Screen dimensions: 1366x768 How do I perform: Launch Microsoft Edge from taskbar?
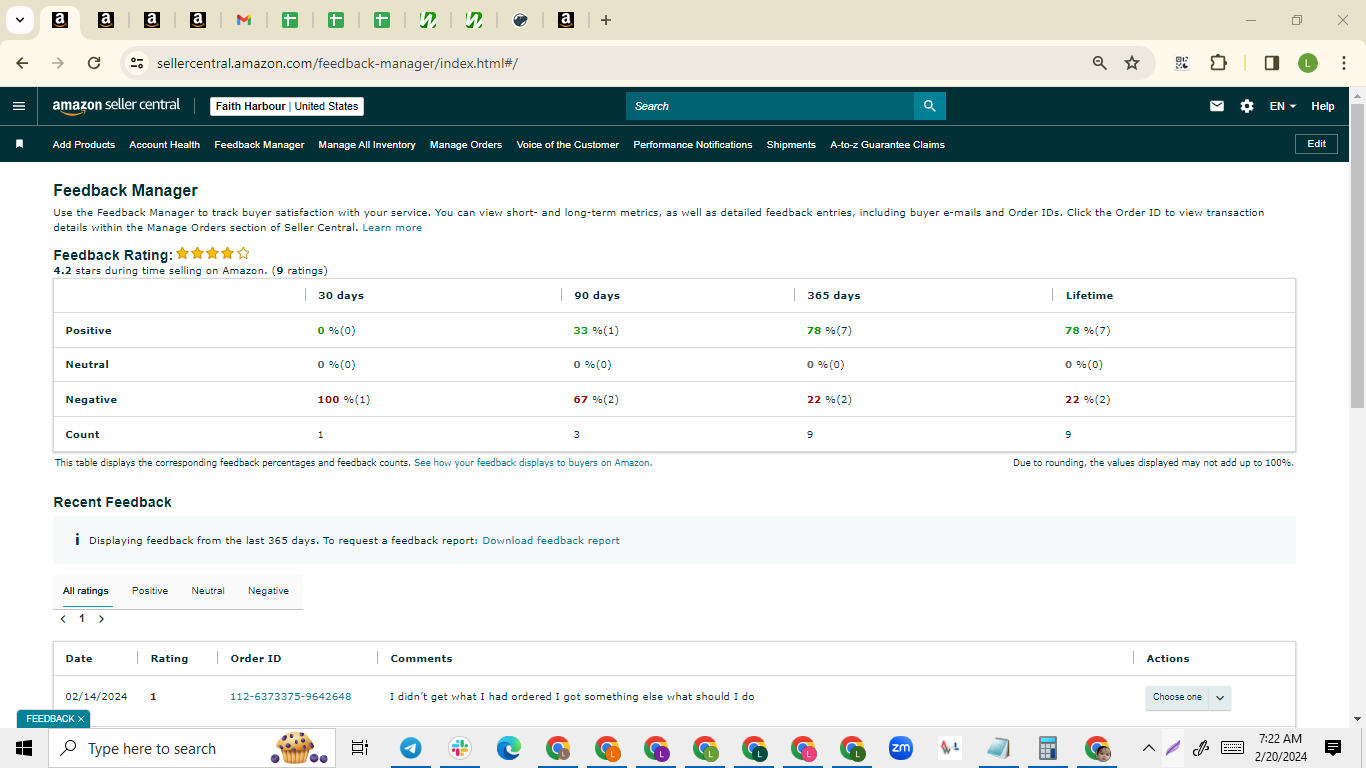tap(509, 748)
